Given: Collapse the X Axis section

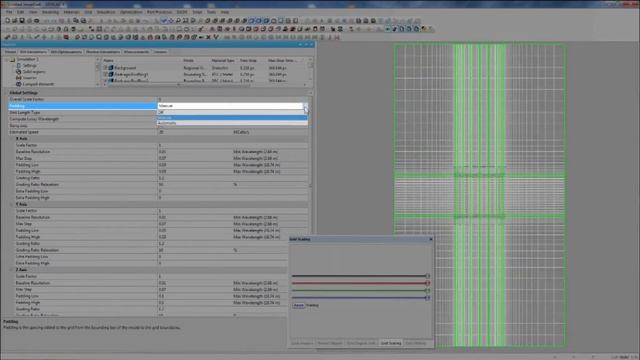Looking at the screenshot, I should point(12,139).
